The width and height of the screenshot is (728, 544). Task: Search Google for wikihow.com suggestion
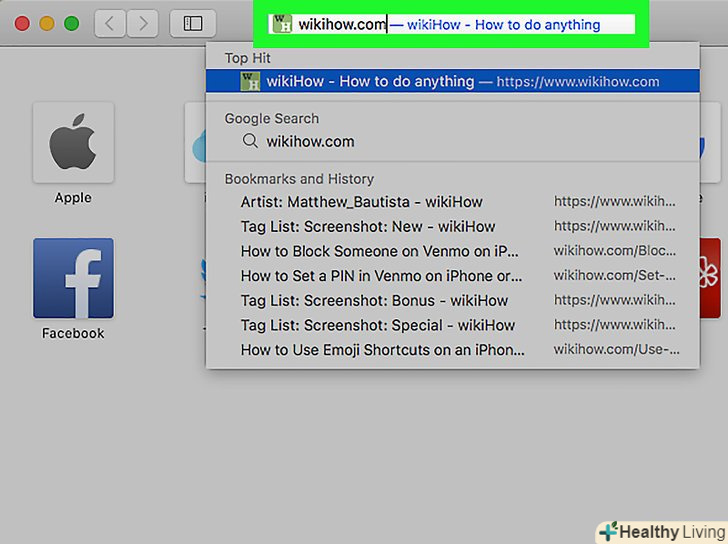pyautogui.click(x=453, y=141)
